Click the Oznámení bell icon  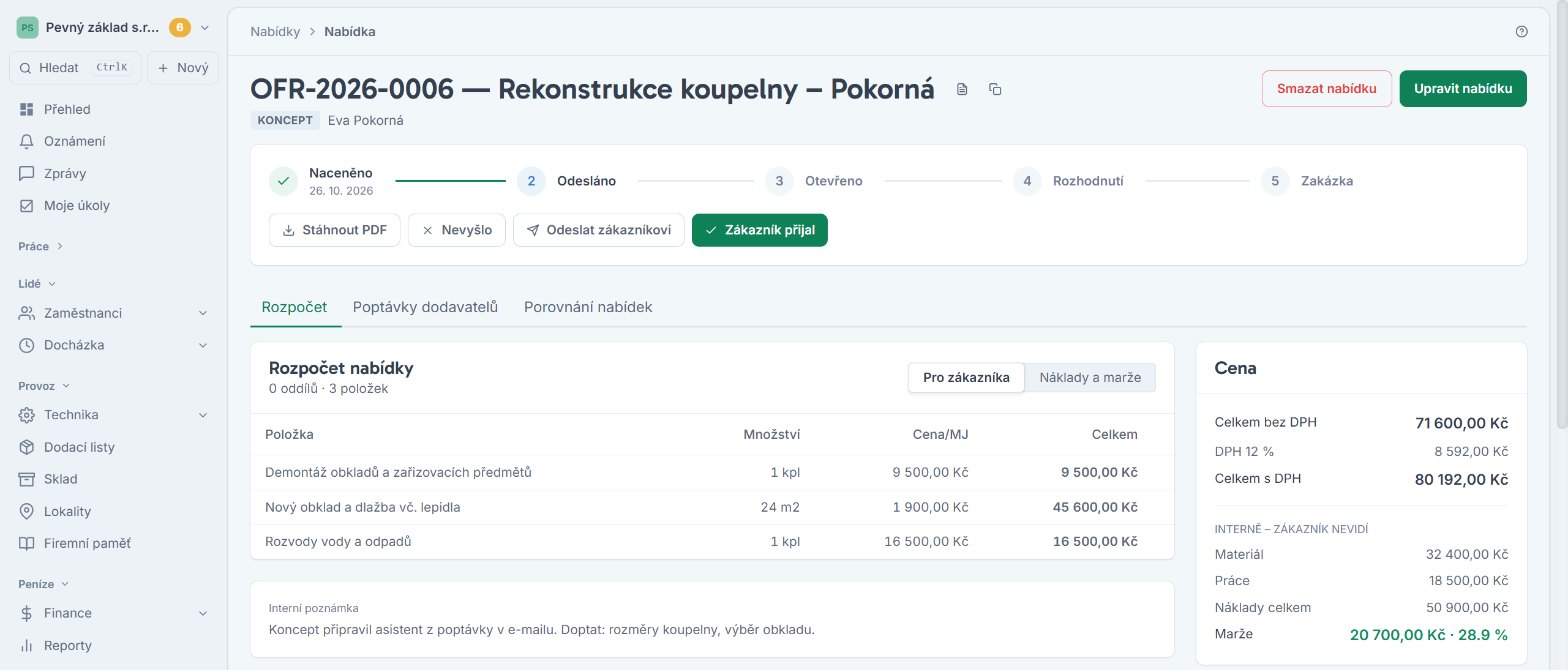coord(27,141)
